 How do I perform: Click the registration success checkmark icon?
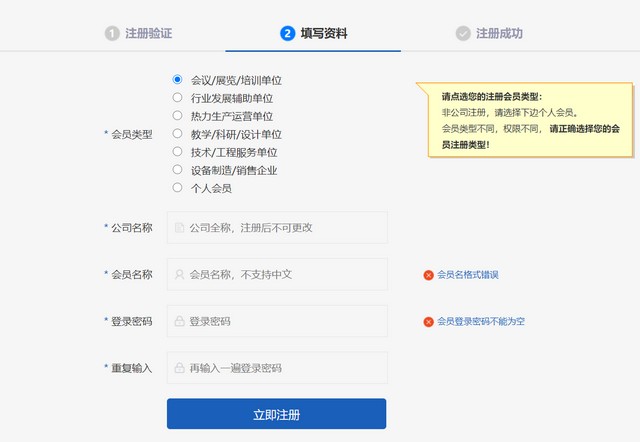point(462,33)
